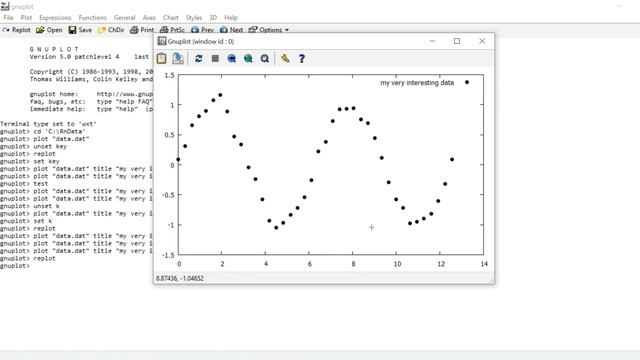Viewport: 640px width, 360px height.
Task: Click the 'cd C:\RnData' command line
Action: click(43, 131)
